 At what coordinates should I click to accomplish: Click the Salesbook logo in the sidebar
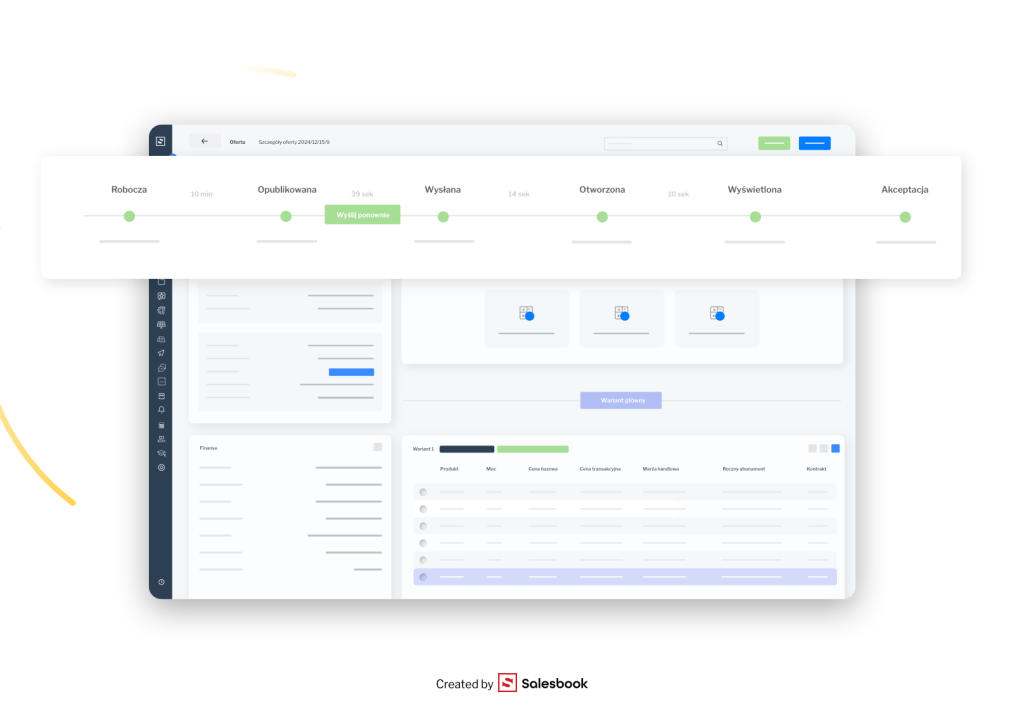coord(160,141)
